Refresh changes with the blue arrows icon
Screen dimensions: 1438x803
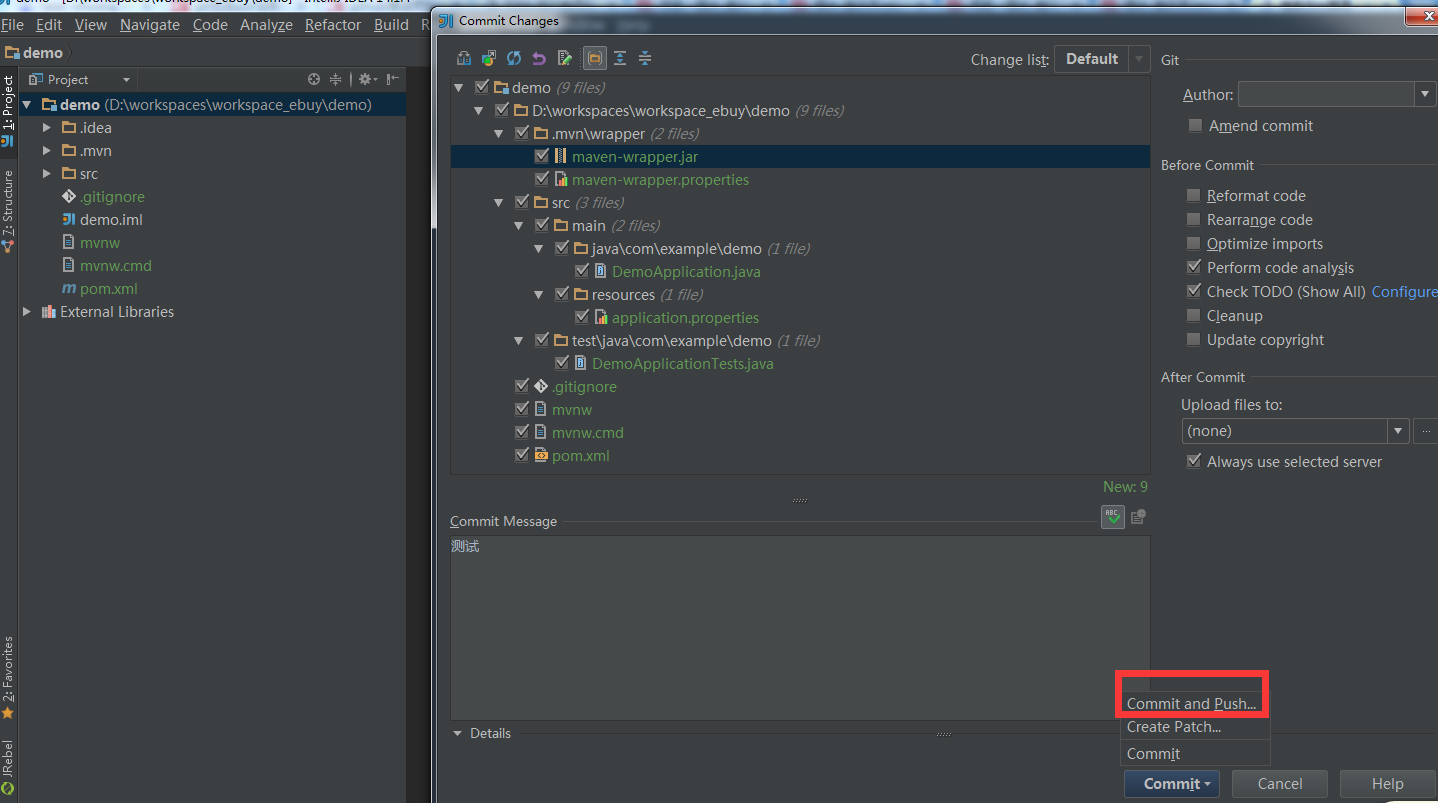(514, 58)
